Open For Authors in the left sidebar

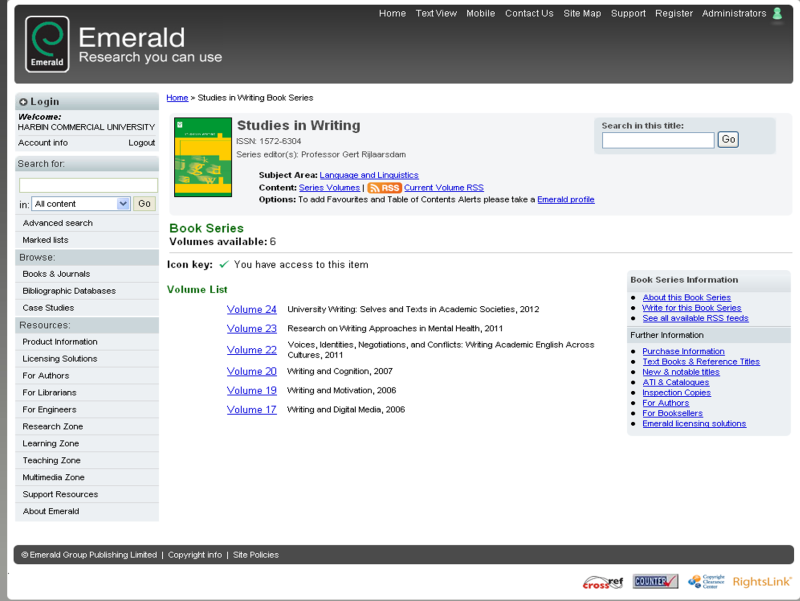pos(45,375)
